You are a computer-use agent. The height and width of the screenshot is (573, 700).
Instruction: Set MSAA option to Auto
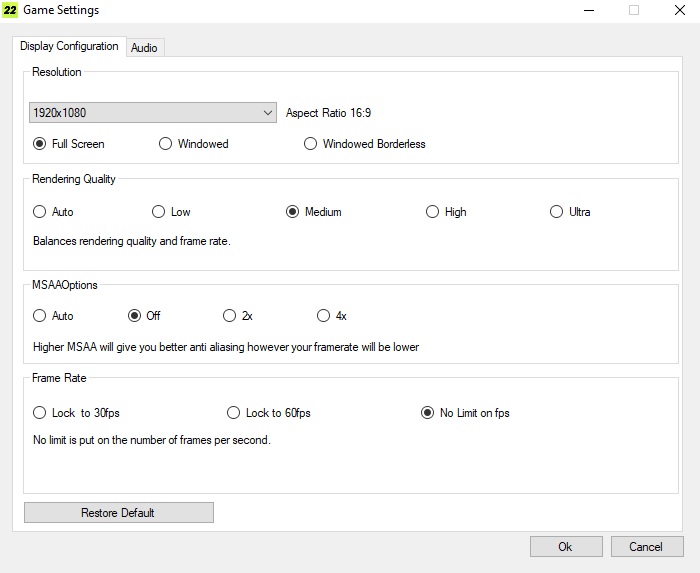click(x=40, y=316)
